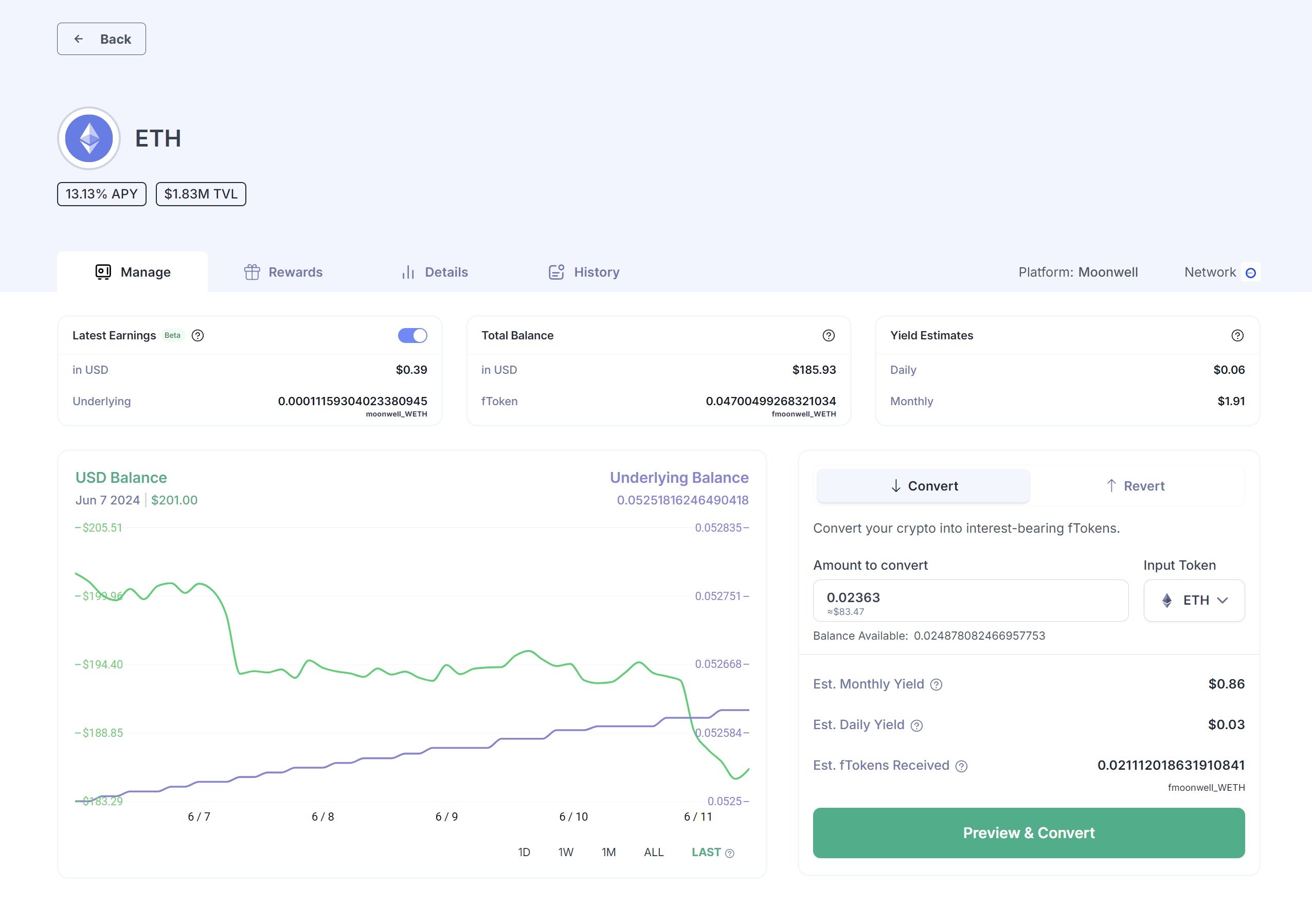Screen dimensions: 1312x924
Task: Click the Network chain icon
Action: [1250, 273]
